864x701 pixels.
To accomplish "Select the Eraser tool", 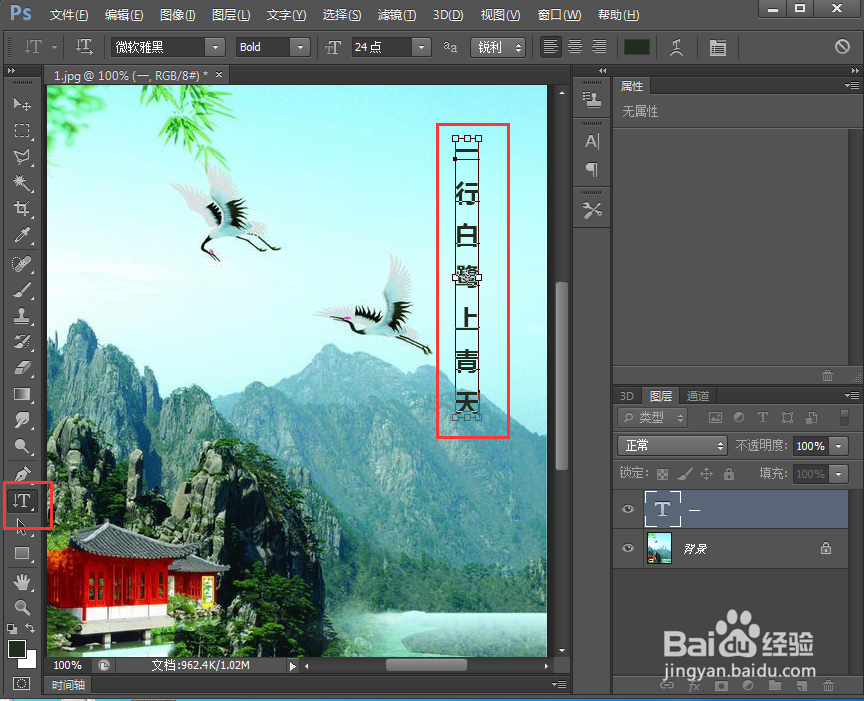I will [x=22, y=368].
